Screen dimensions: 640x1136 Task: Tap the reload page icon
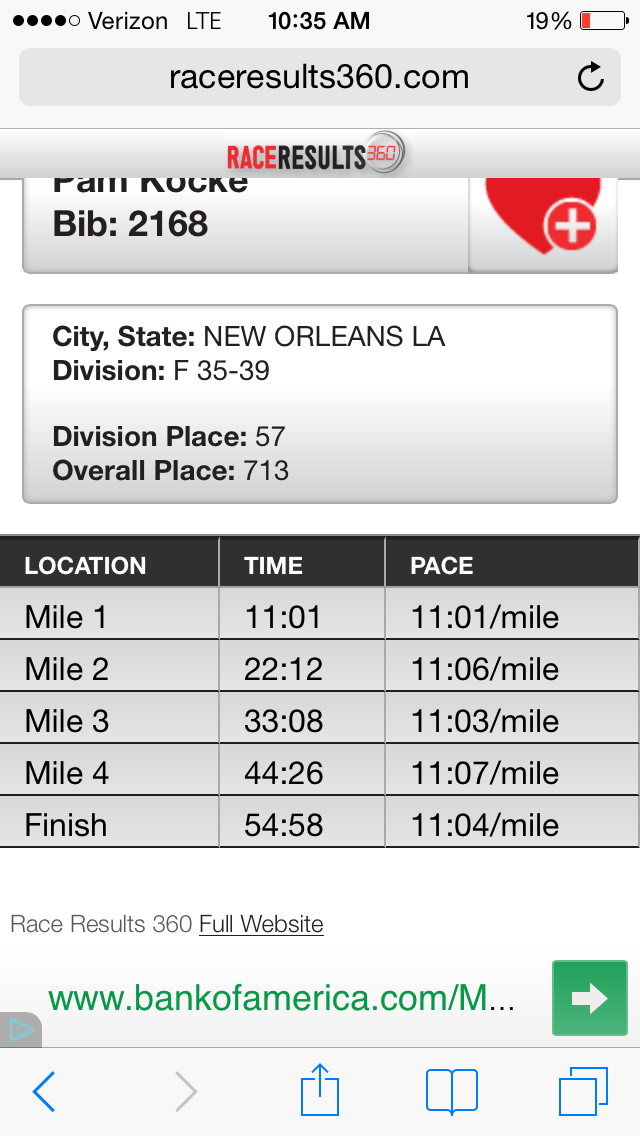coord(591,77)
